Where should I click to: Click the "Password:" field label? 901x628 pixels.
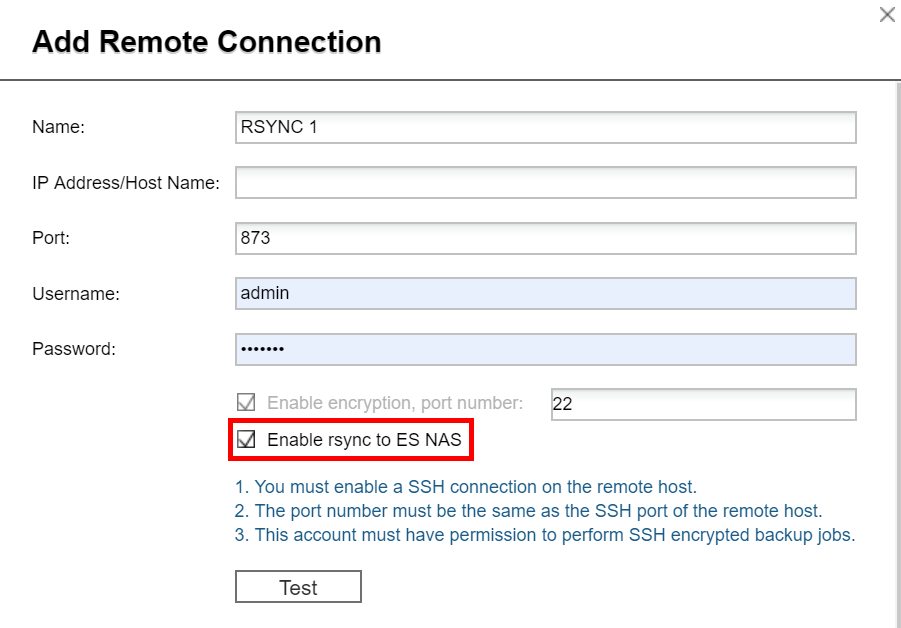[x=74, y=349]
